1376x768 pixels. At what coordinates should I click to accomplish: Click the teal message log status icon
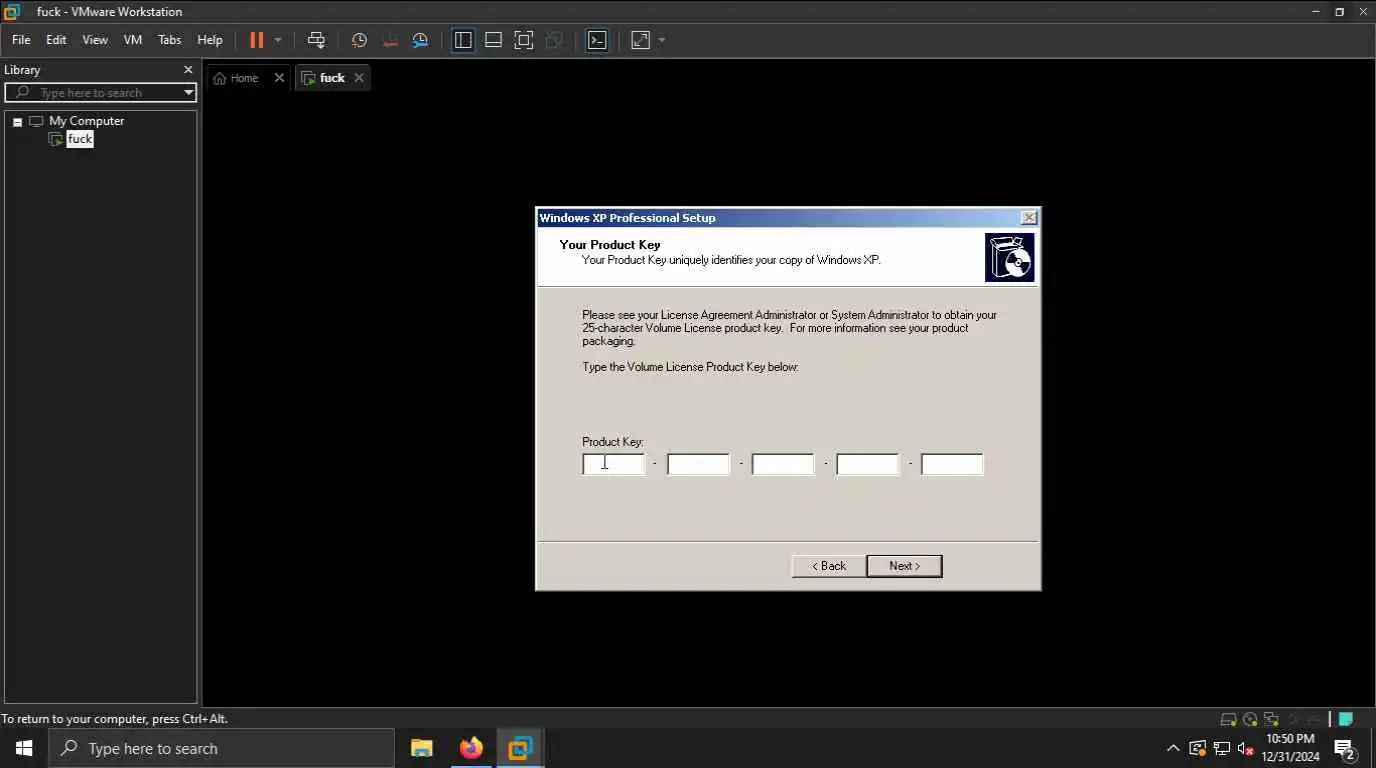1346,719
